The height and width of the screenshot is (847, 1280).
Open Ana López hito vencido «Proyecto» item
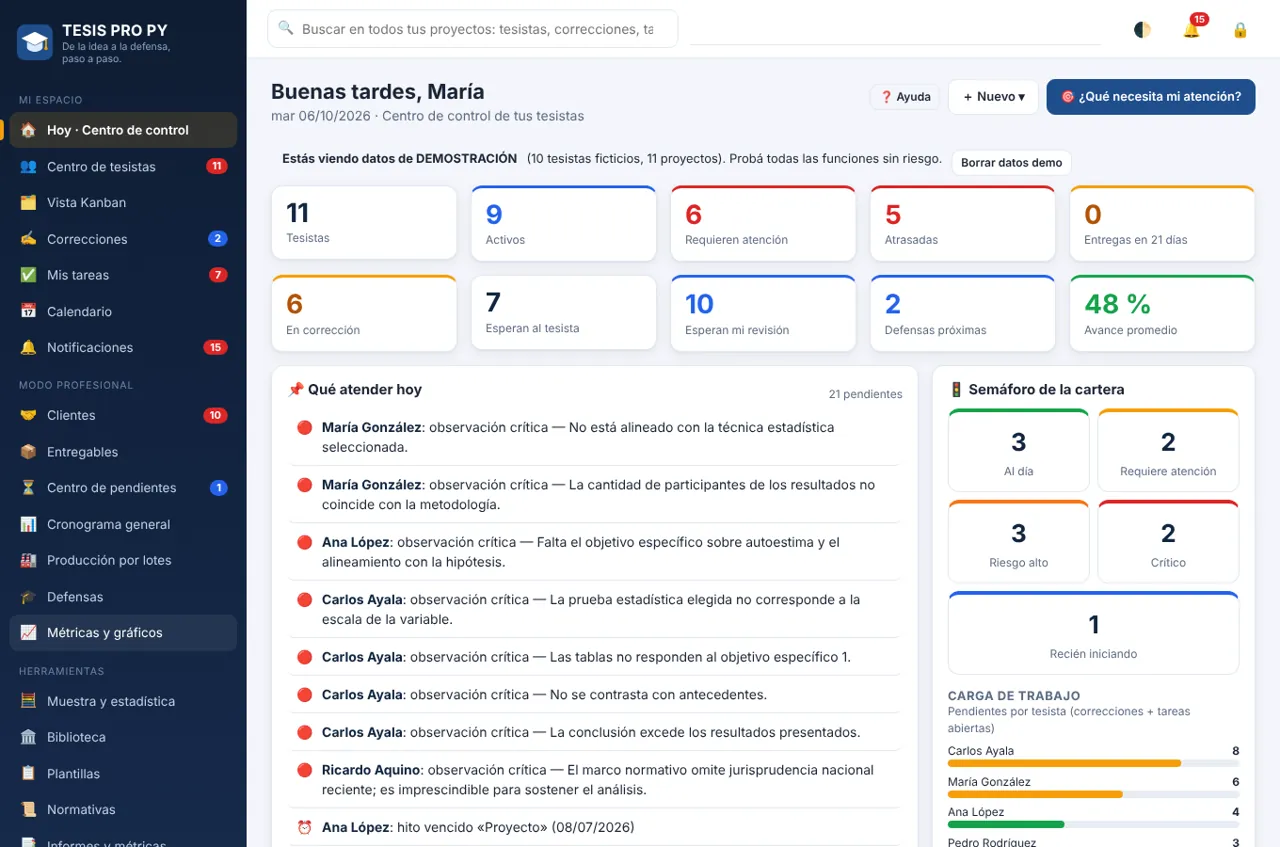tap(594, 828)
